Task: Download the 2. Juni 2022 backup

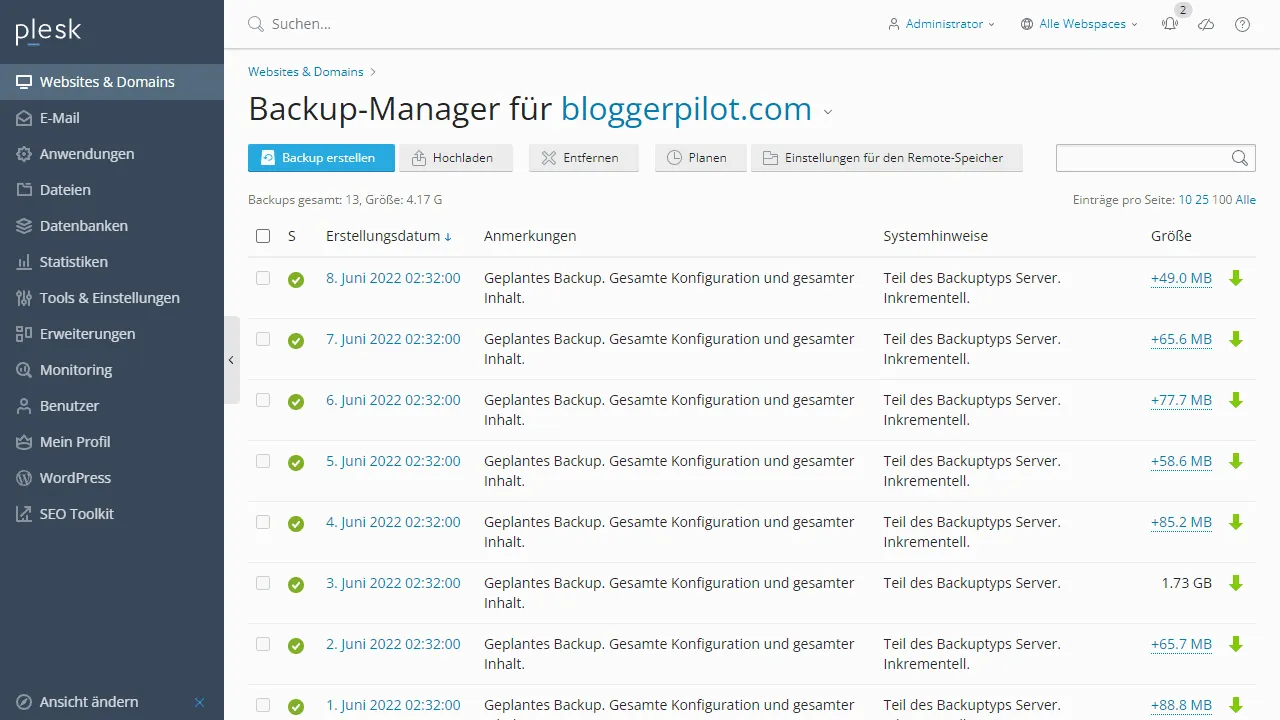Action: pyautogui.click(x=1236, y=644)
